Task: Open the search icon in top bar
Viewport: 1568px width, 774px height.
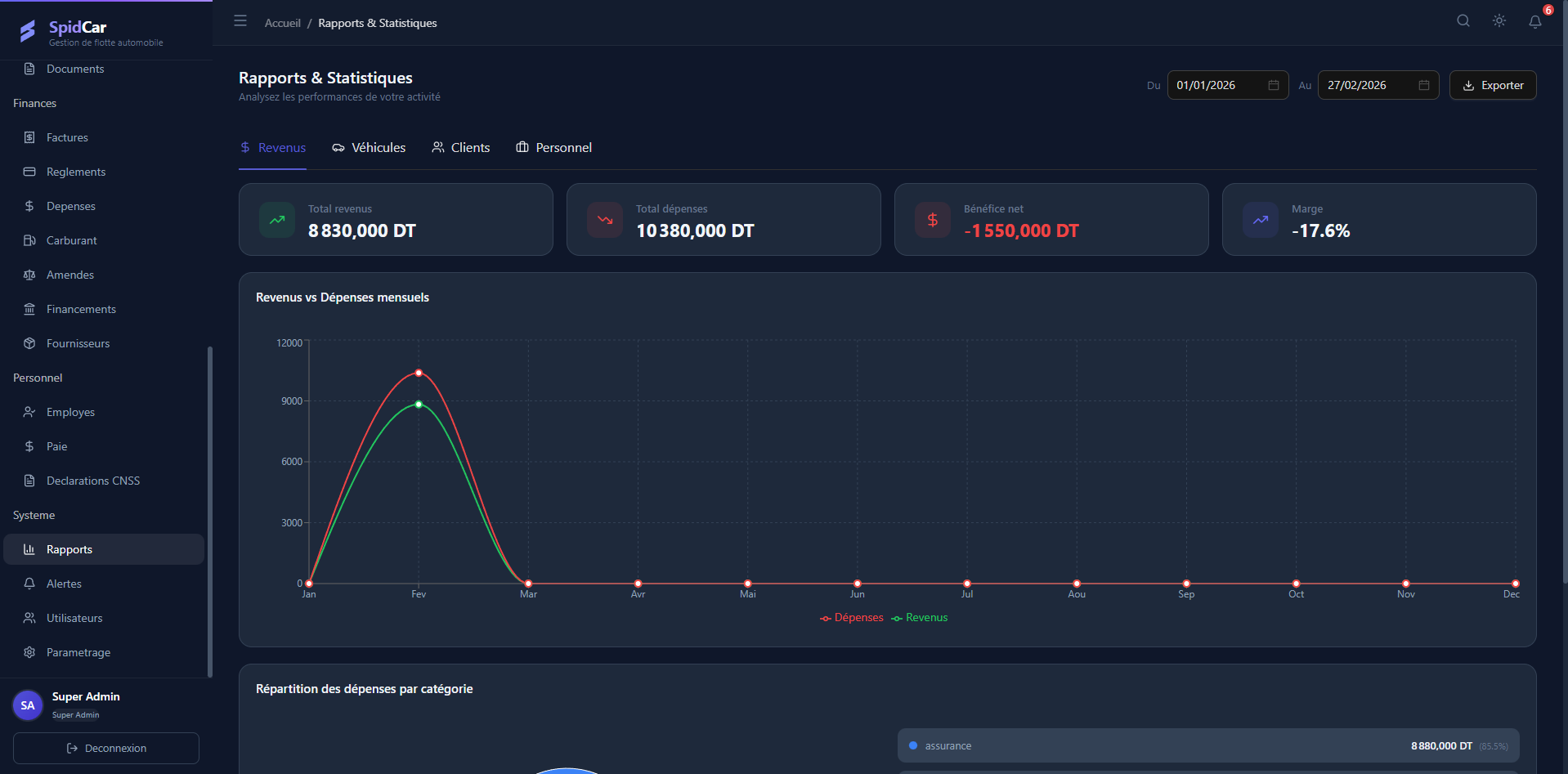Action: [1463, 21]
